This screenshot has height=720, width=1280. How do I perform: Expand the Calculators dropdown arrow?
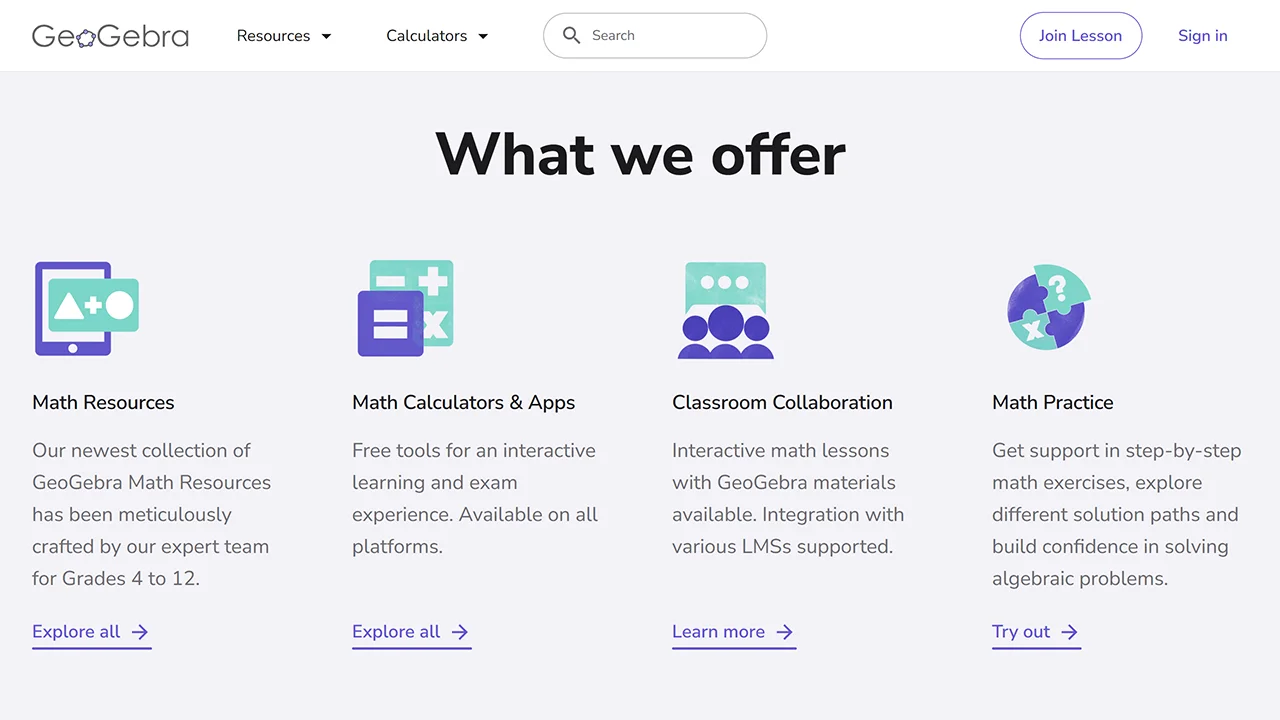pos(483,36)
